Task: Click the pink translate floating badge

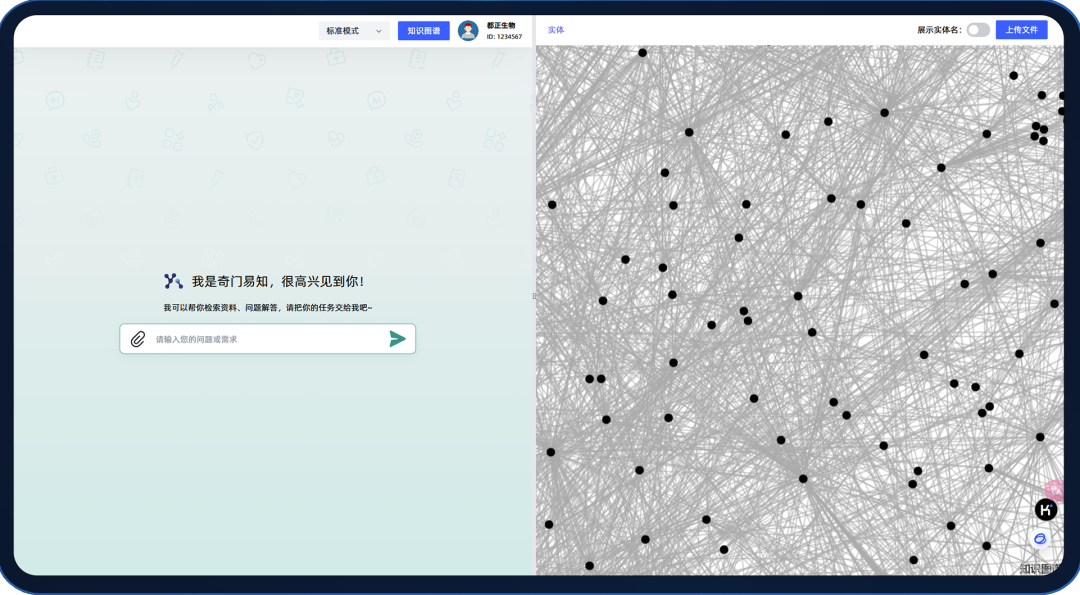Action: 1055,489
